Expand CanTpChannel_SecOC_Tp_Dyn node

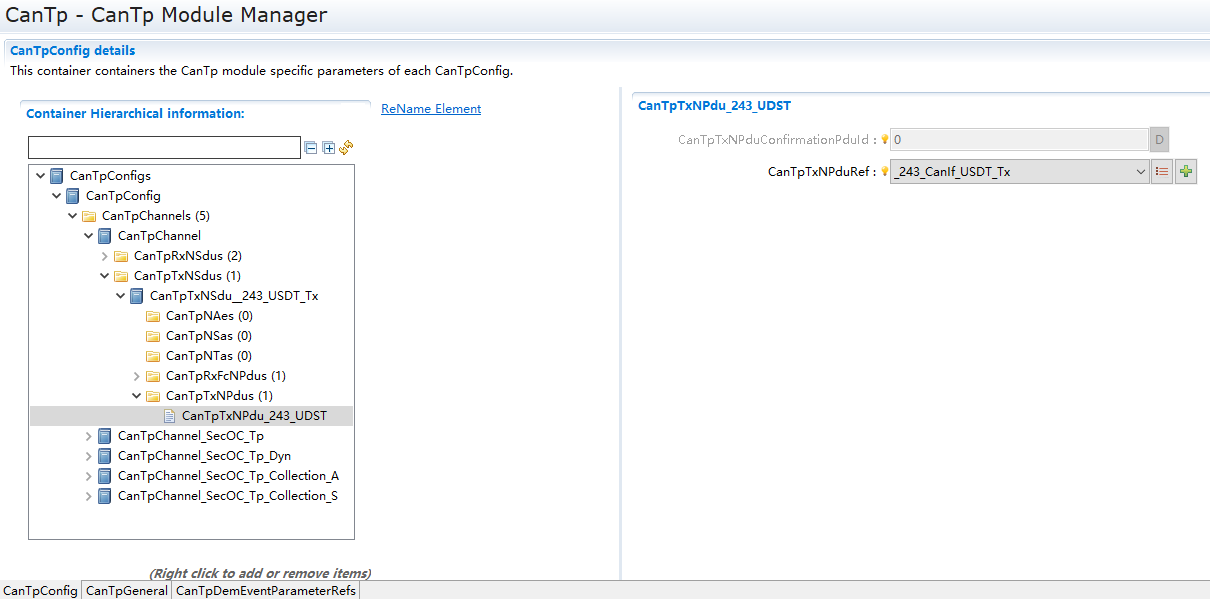pyautogui.click(x=89, y=456)
